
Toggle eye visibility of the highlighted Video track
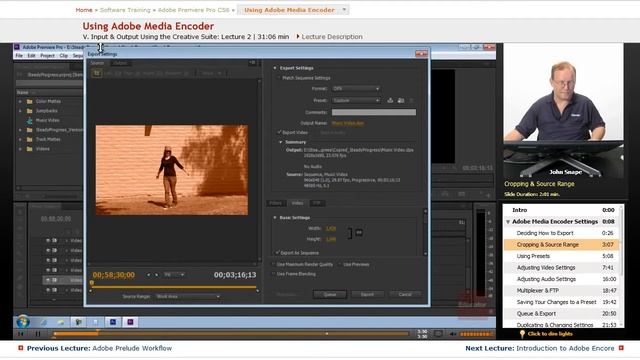coord(48,280)
